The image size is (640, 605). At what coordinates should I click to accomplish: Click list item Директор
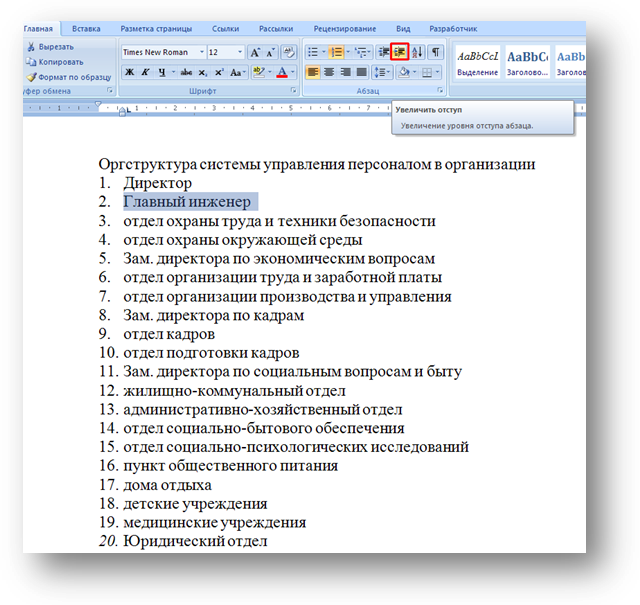158,183
